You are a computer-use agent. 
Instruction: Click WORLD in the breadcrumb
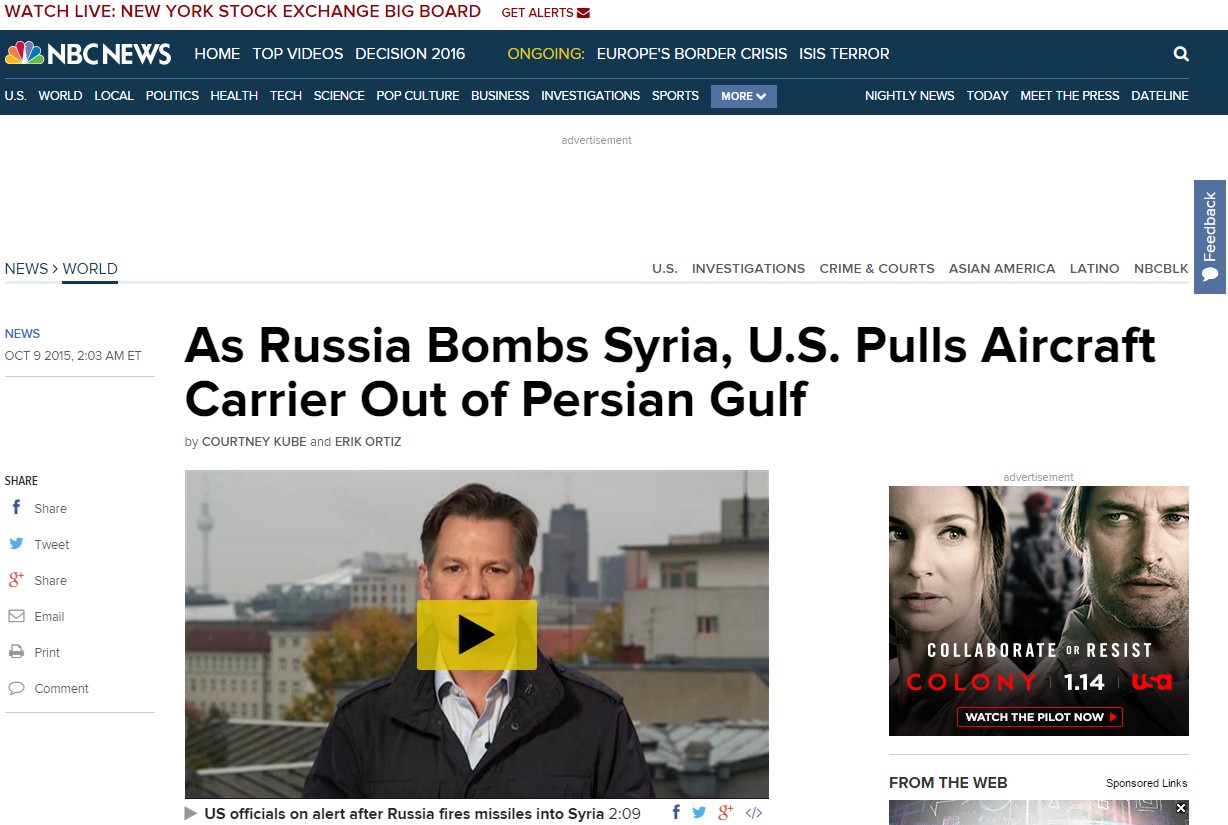90,269
